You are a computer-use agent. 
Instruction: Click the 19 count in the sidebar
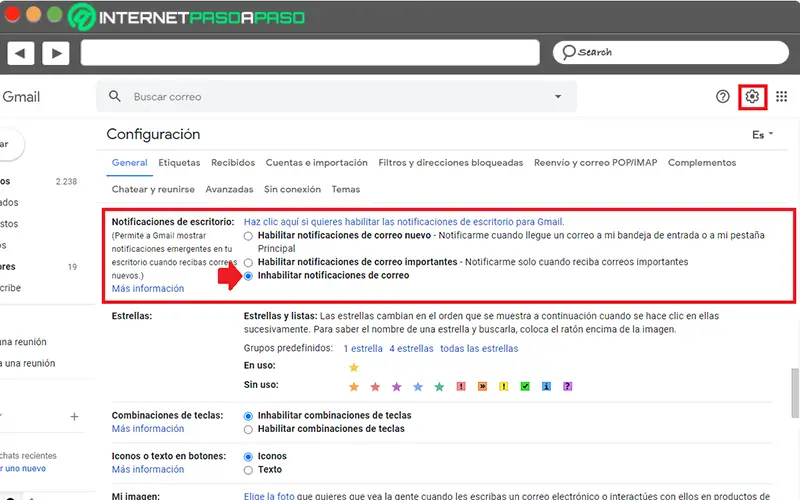72,267
